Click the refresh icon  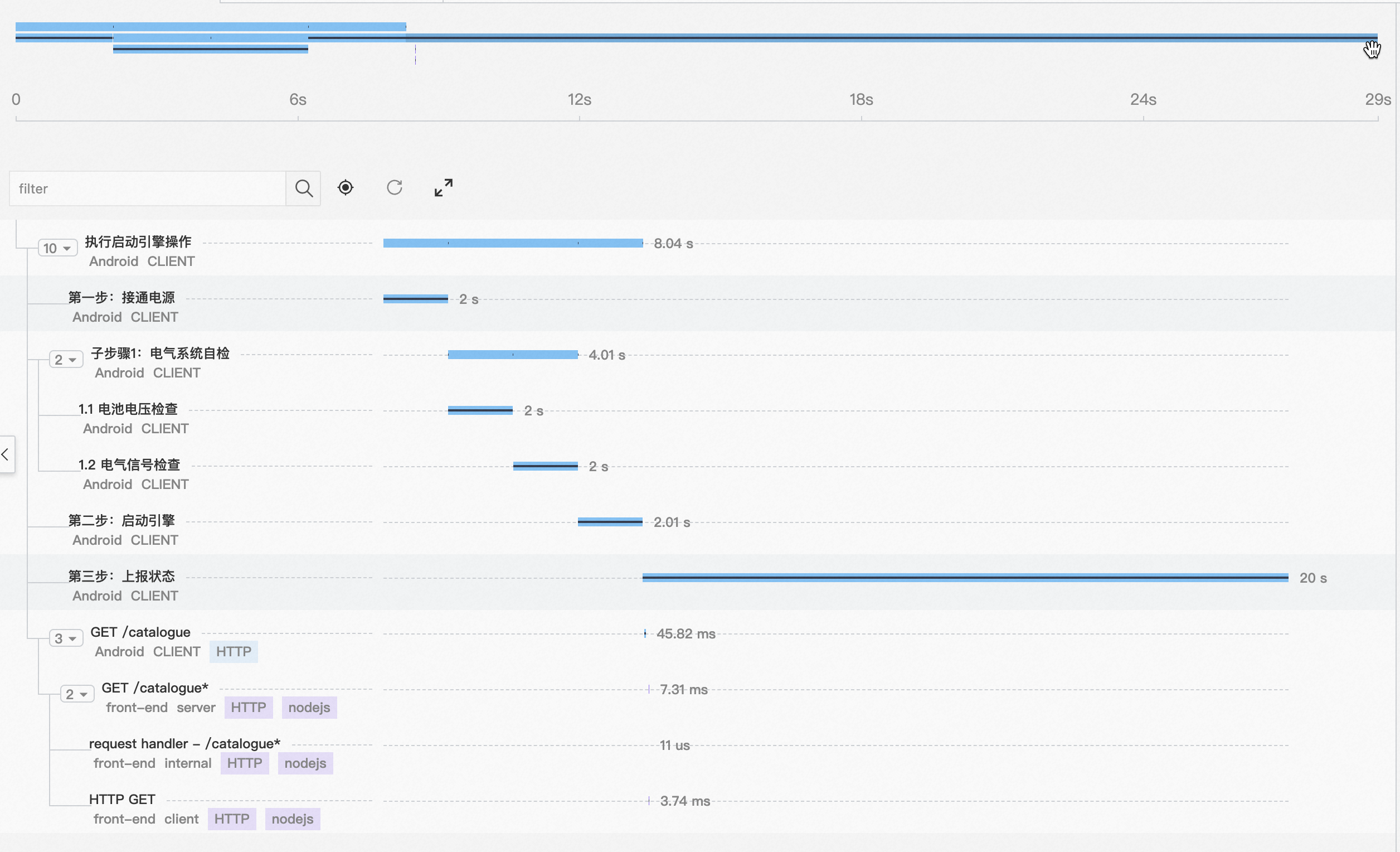pyautogui.click(x=395, y=187)
